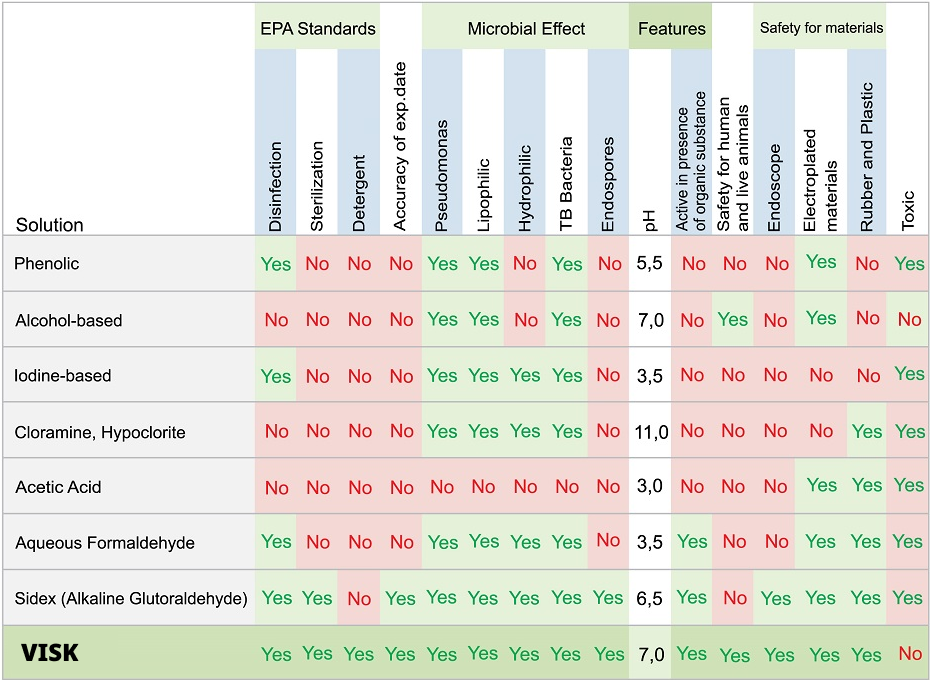The image size is (930, 680).
Task: Click the Safety for materials header
Action: (x=821, y=28)
